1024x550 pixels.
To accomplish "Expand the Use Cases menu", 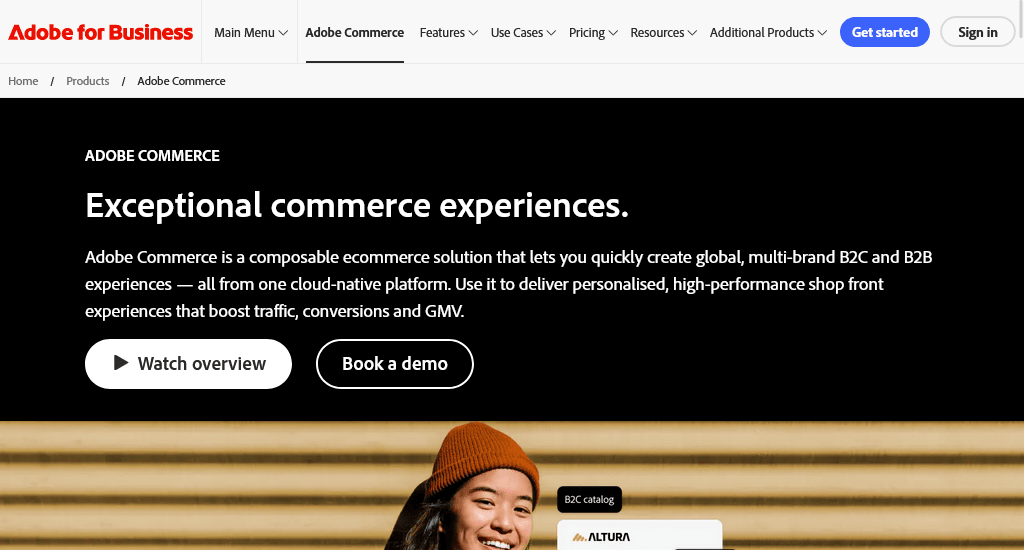I will [x=523, y=32].
